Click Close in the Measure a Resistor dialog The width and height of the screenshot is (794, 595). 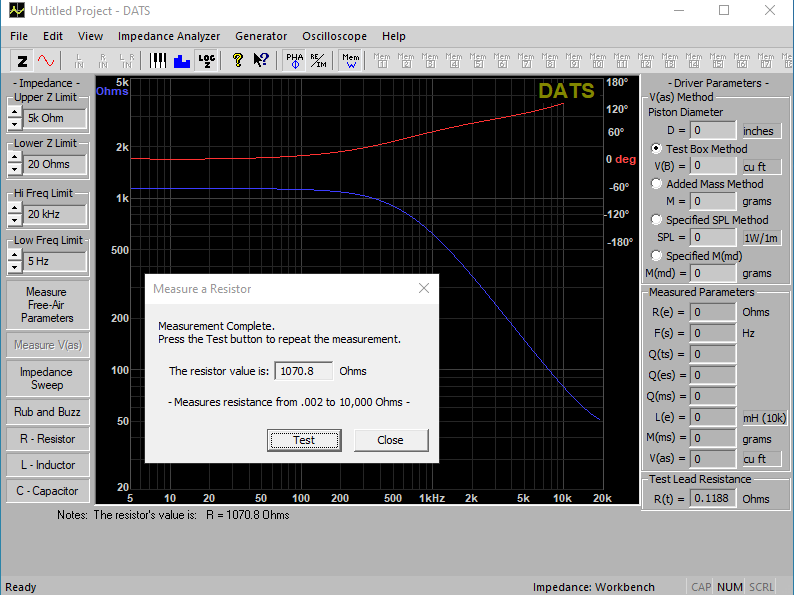(390, 440)
